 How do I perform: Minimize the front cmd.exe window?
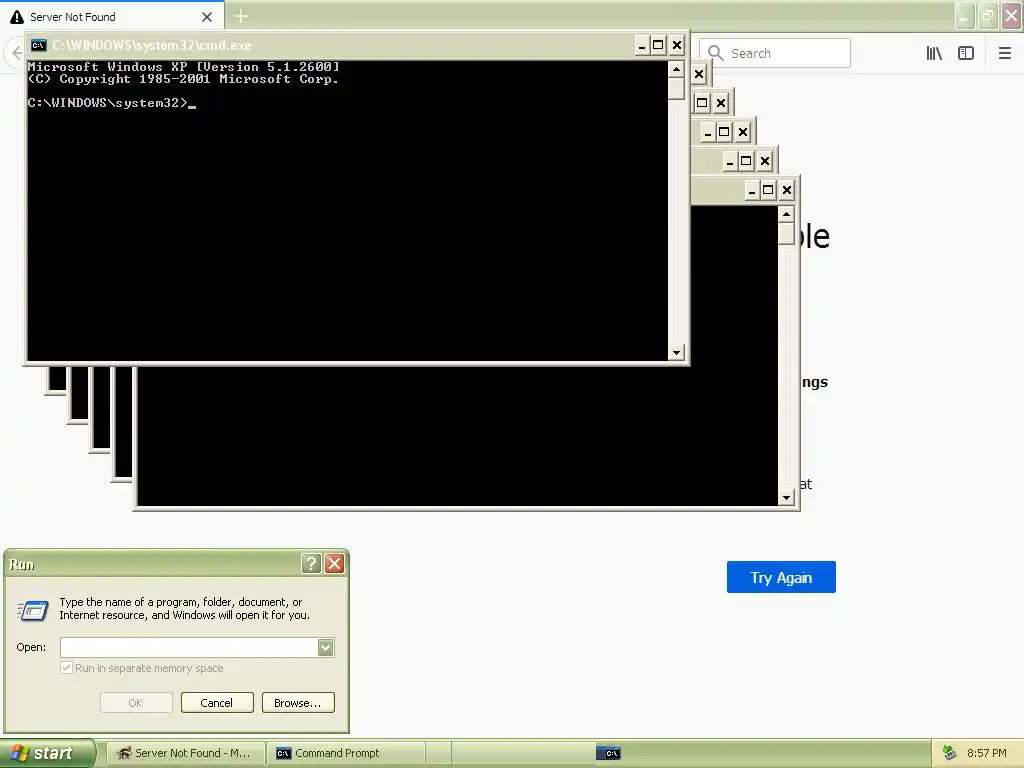tap(641, 45)
